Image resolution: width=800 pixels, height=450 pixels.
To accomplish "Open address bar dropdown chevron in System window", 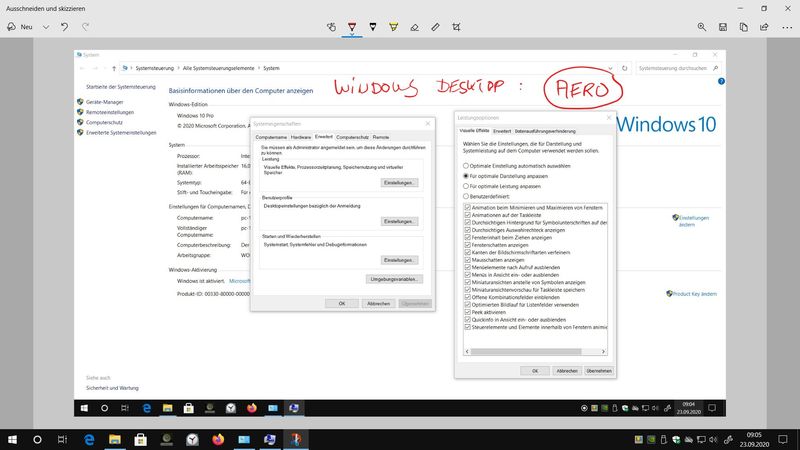I will coord(610,68).
